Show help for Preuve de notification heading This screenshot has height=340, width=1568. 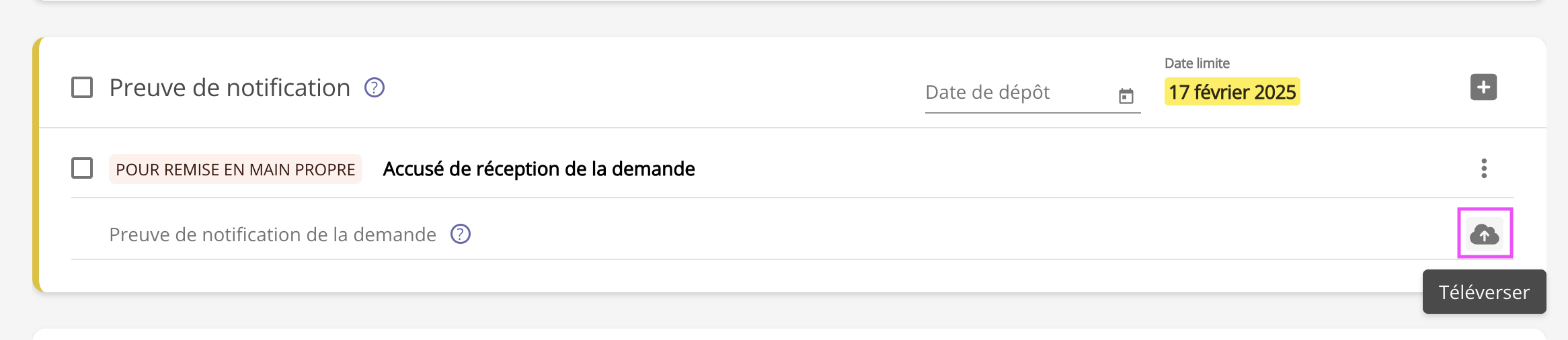click(375, 87)
